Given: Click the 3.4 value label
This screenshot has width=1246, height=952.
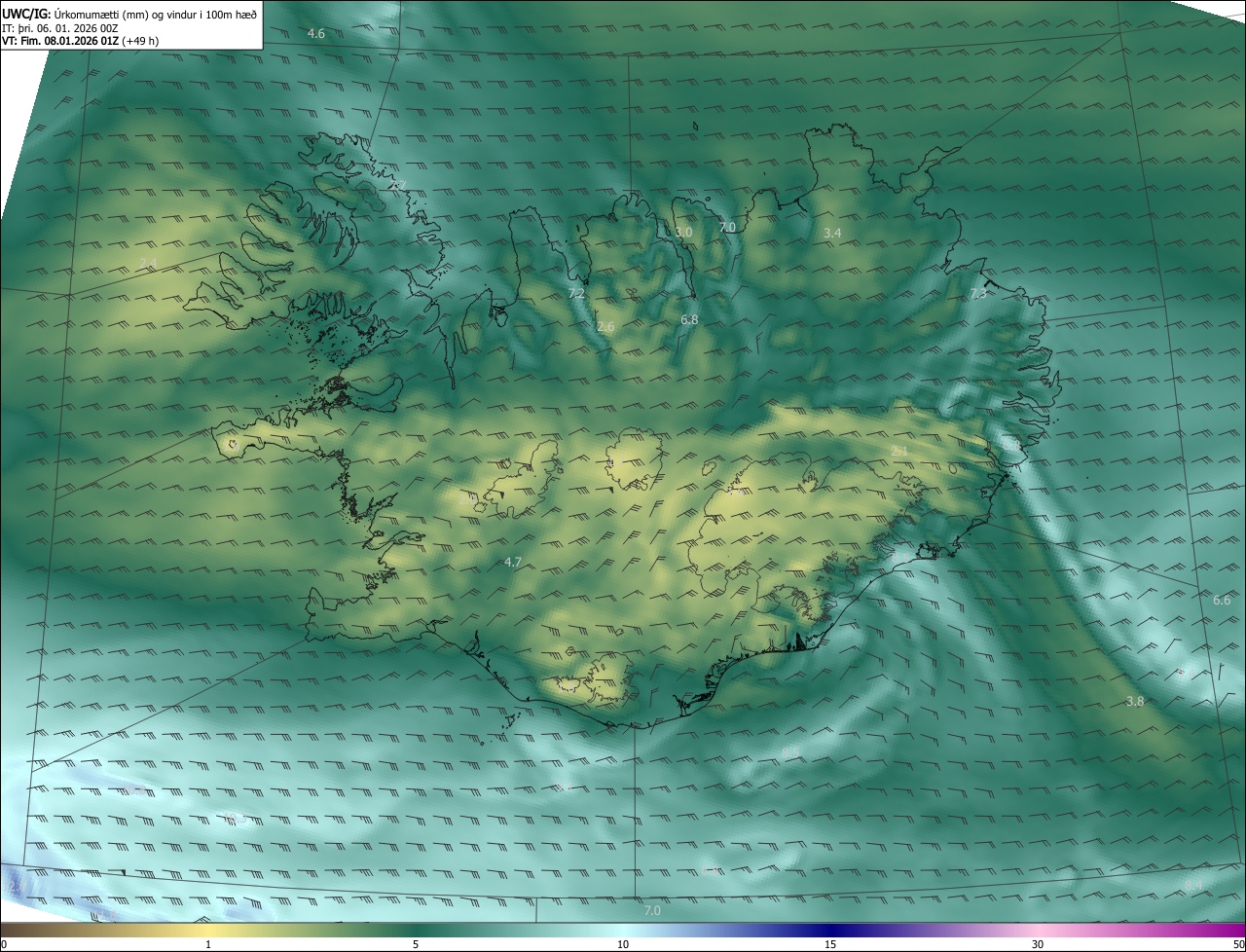Looking at the screenshot, I should point(832,234).
